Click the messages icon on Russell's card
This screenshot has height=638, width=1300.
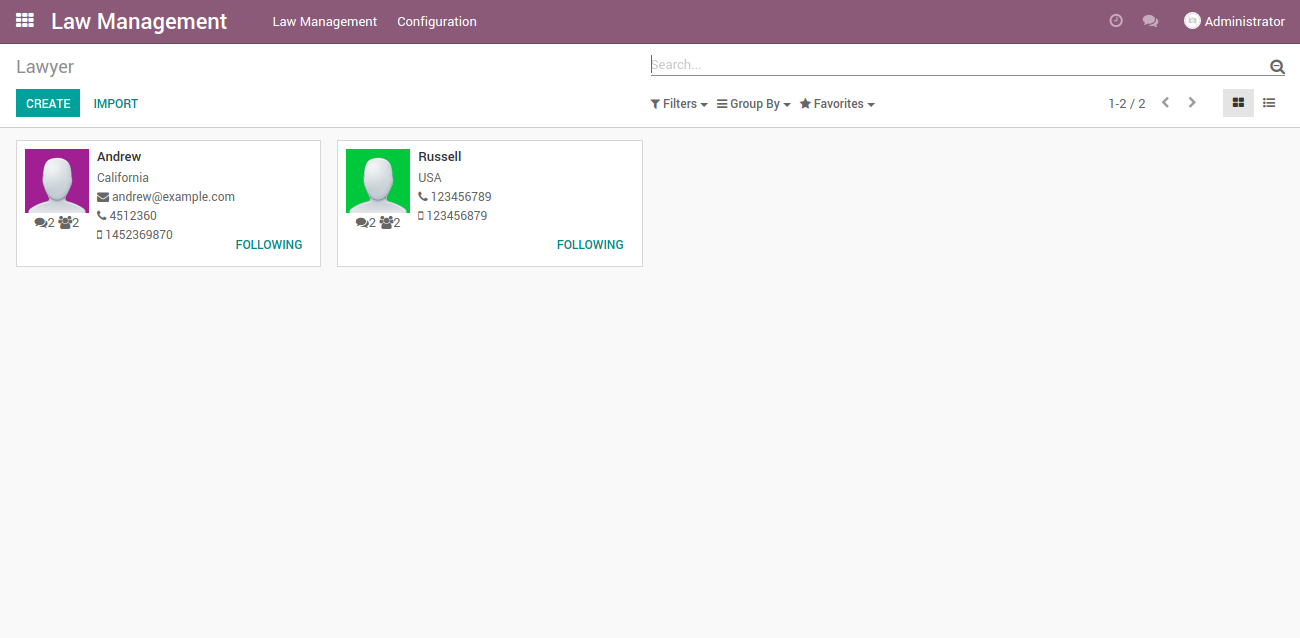coord(362,223)
